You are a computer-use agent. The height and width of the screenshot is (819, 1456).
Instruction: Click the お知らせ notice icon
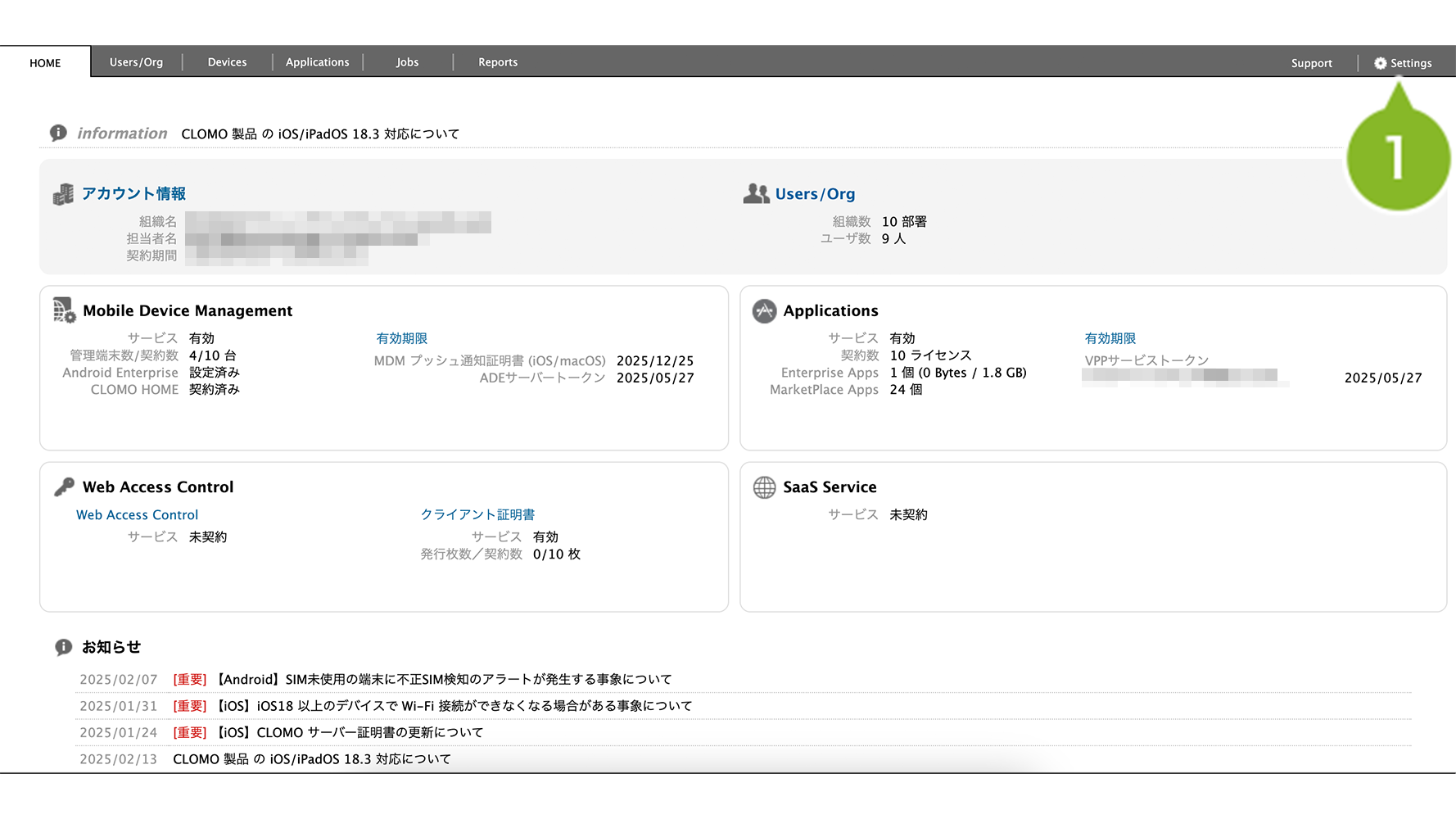coord(63,647)
